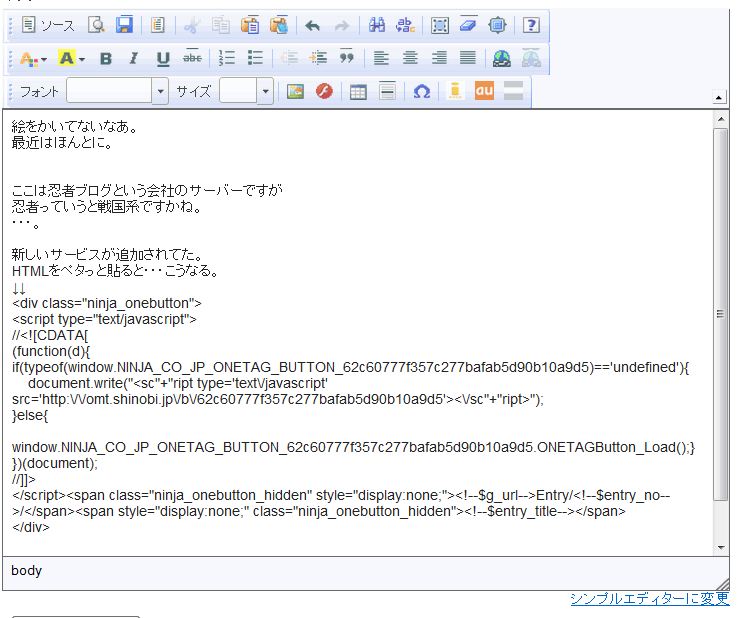Click the line //<![CDATA[
739x618 pixels.
[x=50, y=335]
